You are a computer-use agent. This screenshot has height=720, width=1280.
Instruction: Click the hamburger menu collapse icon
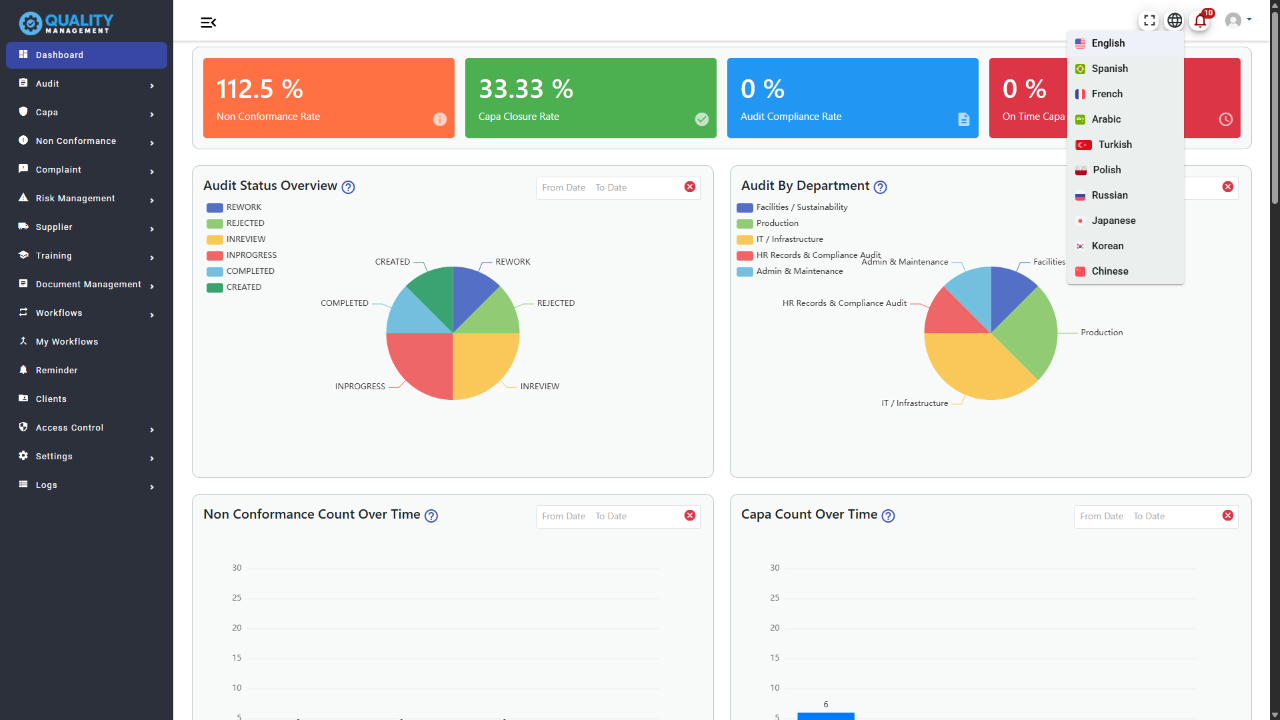[x=208, y=22]
